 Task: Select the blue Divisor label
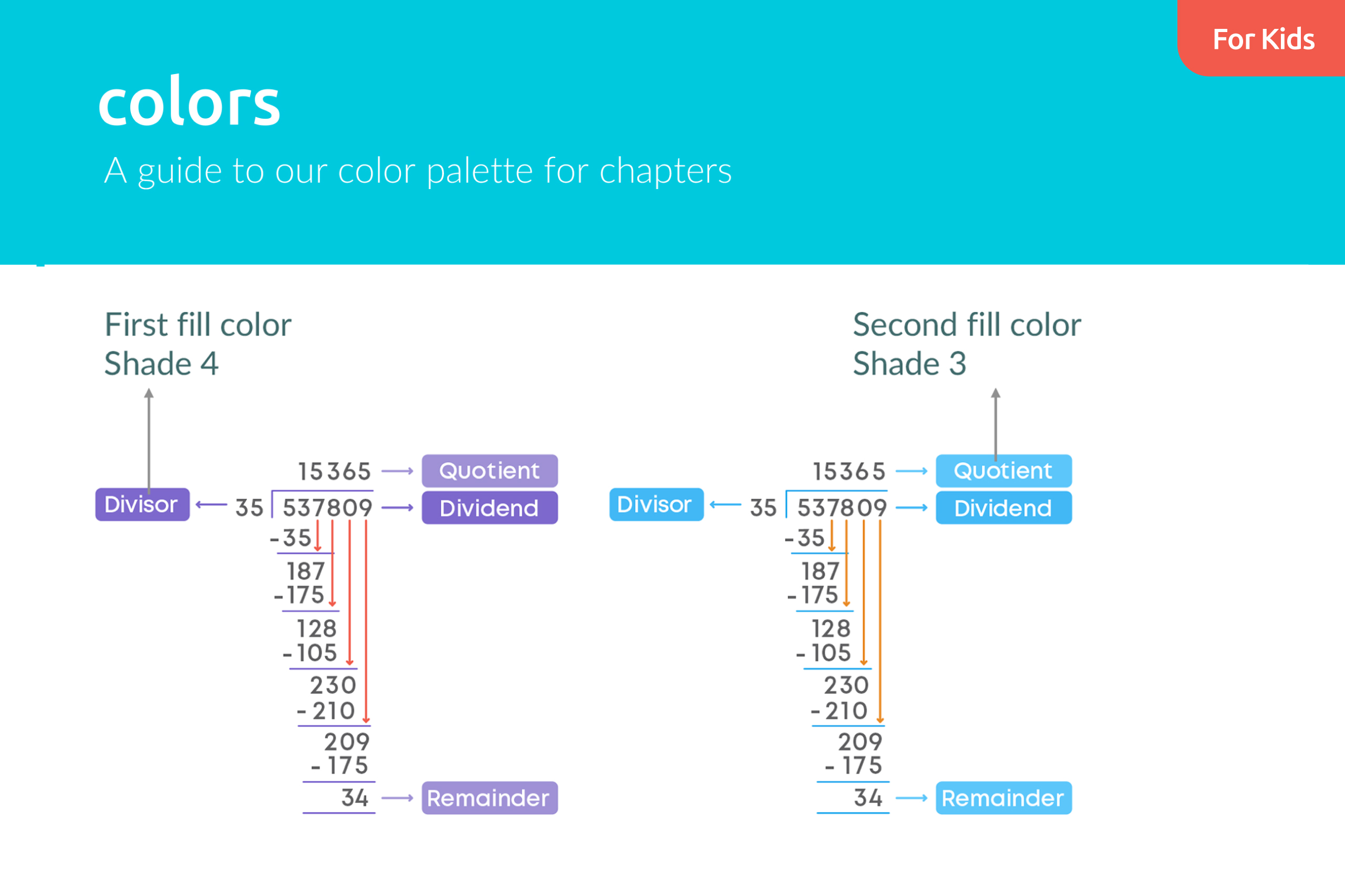click(656, 505)
